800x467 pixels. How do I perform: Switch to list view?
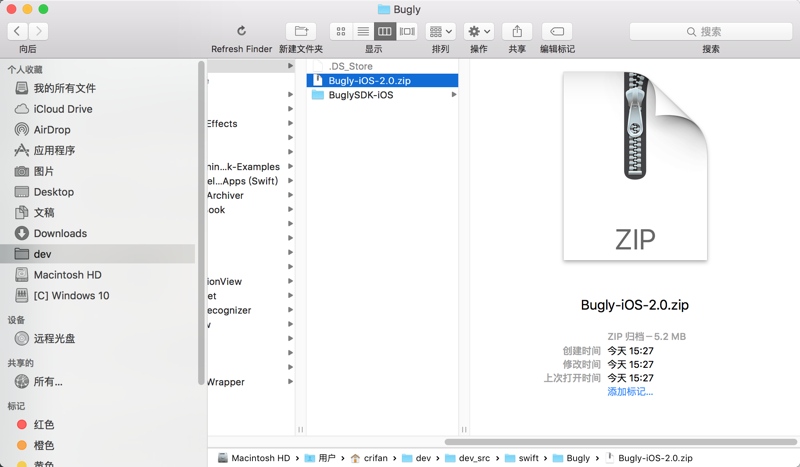pyautogui.click(x=363, y=32)
